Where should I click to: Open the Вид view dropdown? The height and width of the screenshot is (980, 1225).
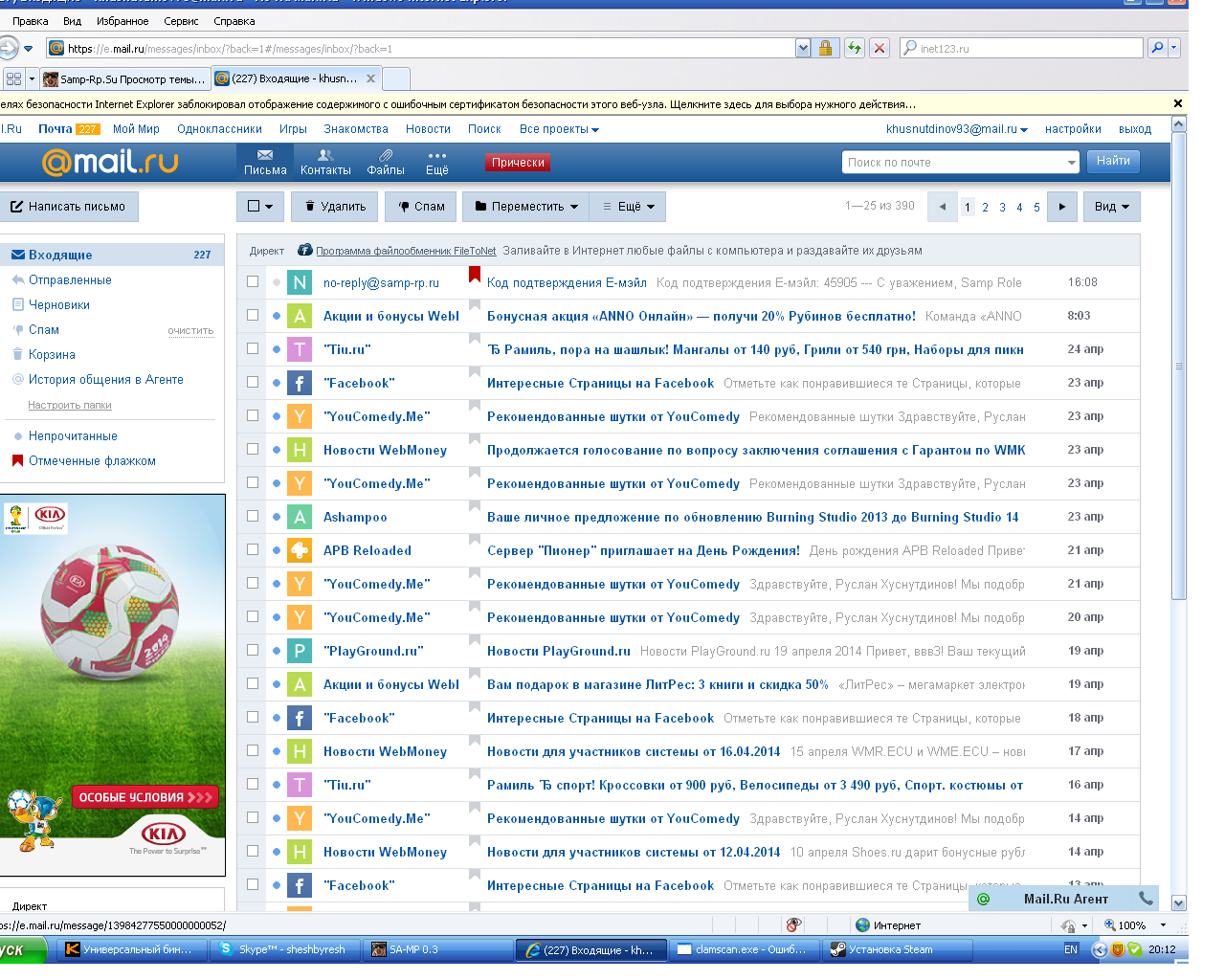[1112, 207]
